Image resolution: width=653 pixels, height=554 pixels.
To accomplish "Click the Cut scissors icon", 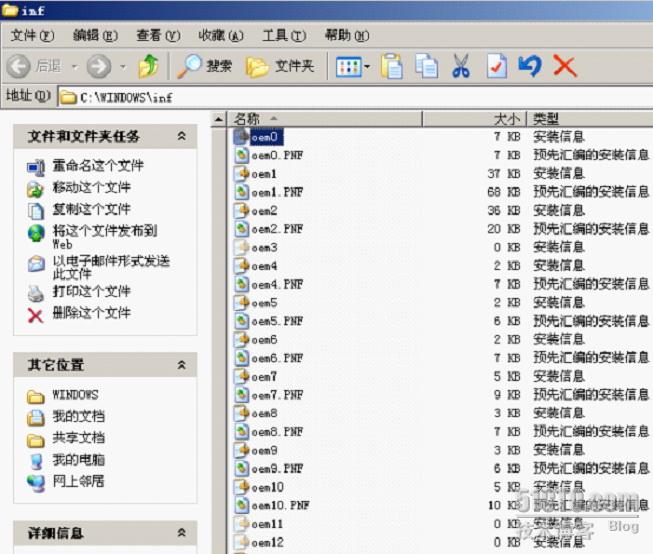I will coord(461,66).
